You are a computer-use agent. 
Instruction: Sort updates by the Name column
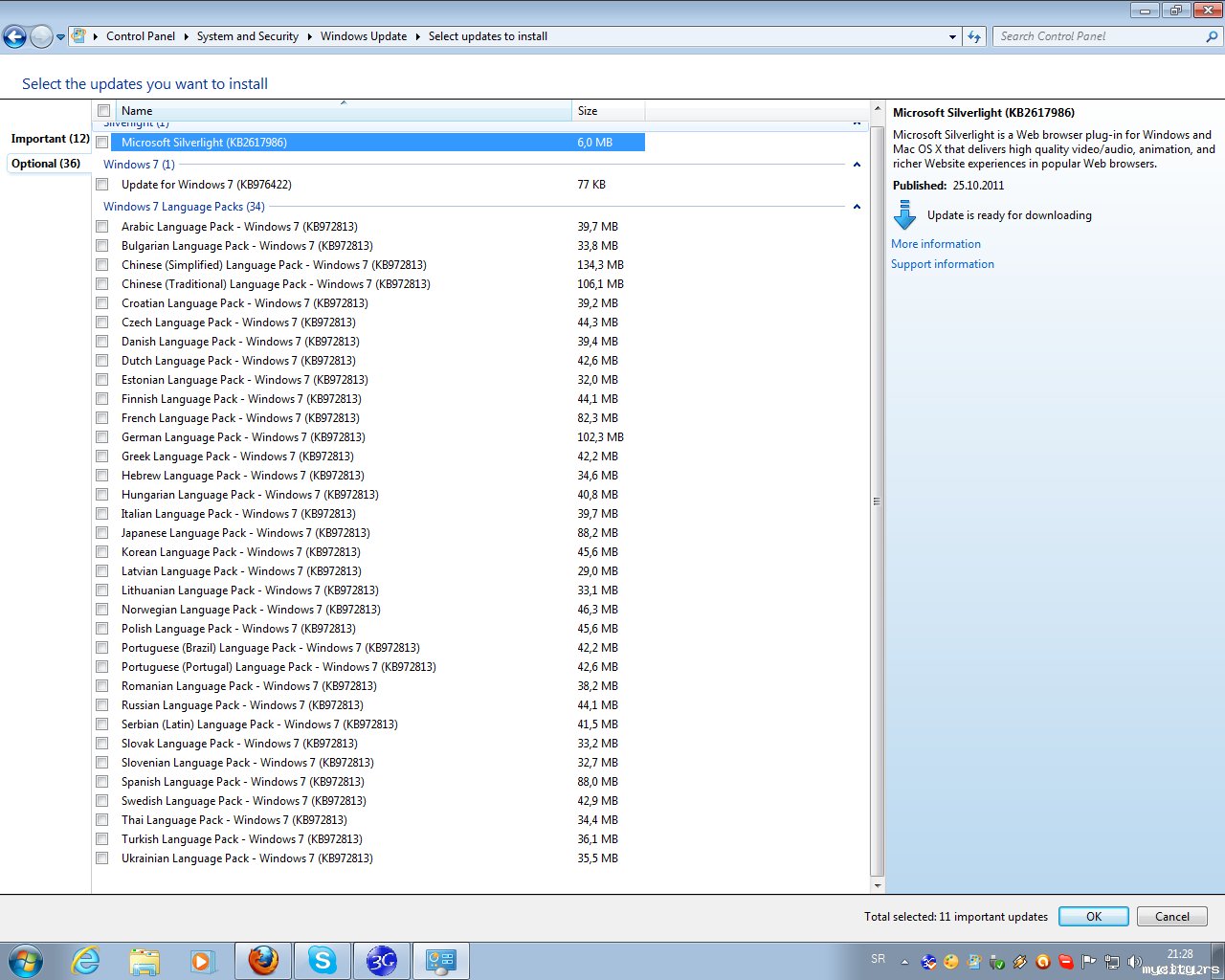[345, 111]
